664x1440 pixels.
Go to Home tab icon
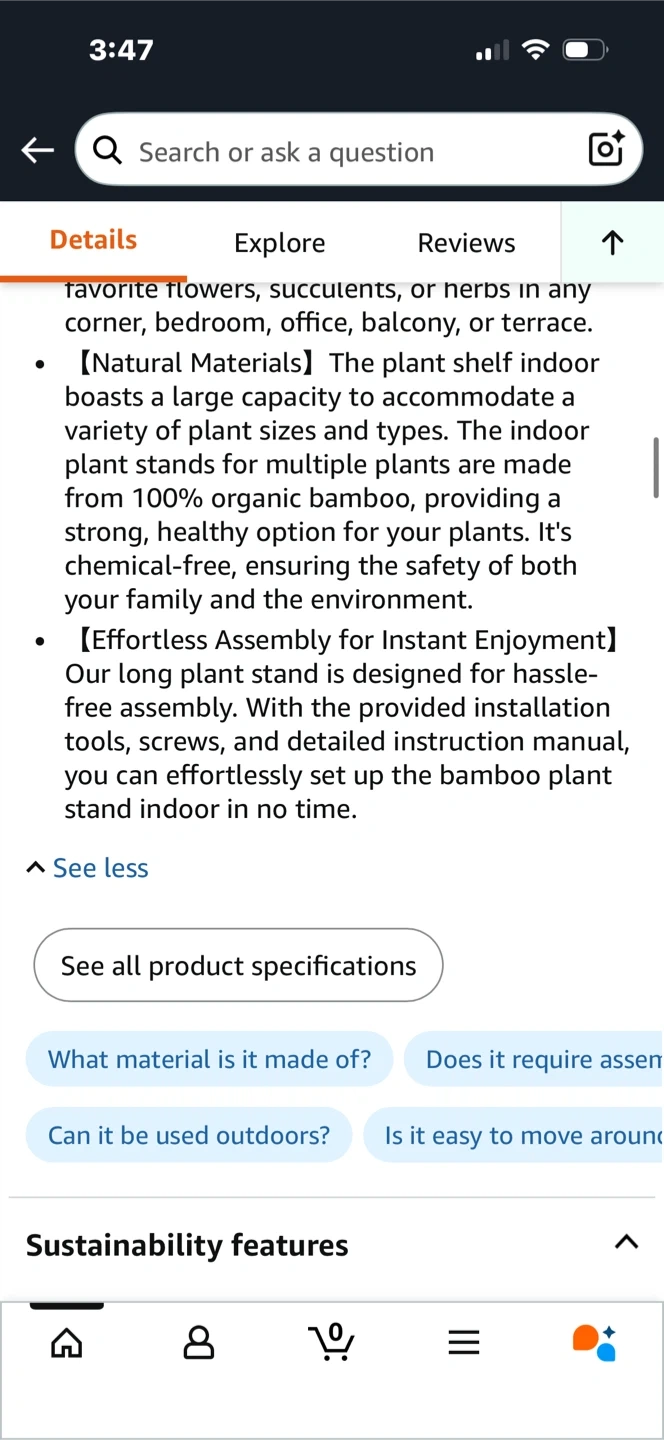pyautogui.click(x=66, y=1342)
